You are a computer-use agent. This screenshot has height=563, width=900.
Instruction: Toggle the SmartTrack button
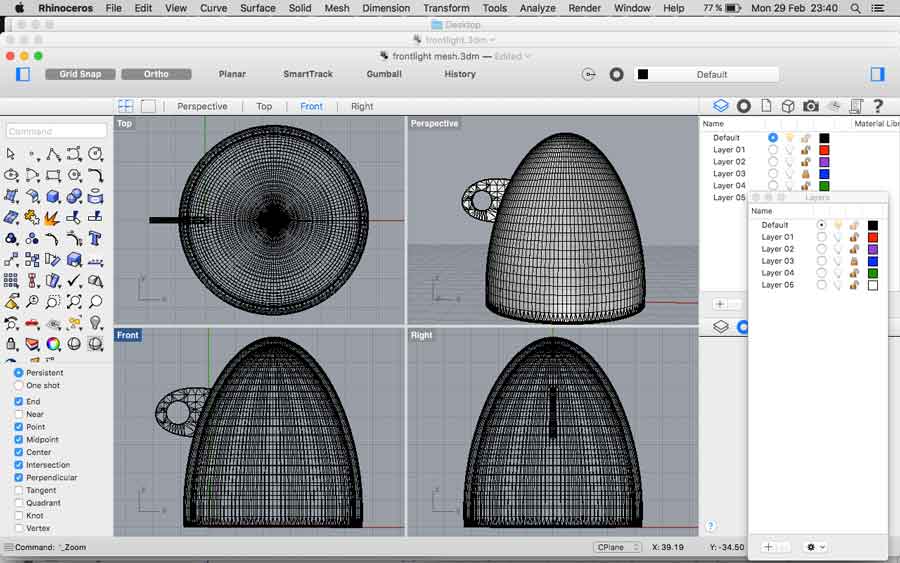click(308, 74)
